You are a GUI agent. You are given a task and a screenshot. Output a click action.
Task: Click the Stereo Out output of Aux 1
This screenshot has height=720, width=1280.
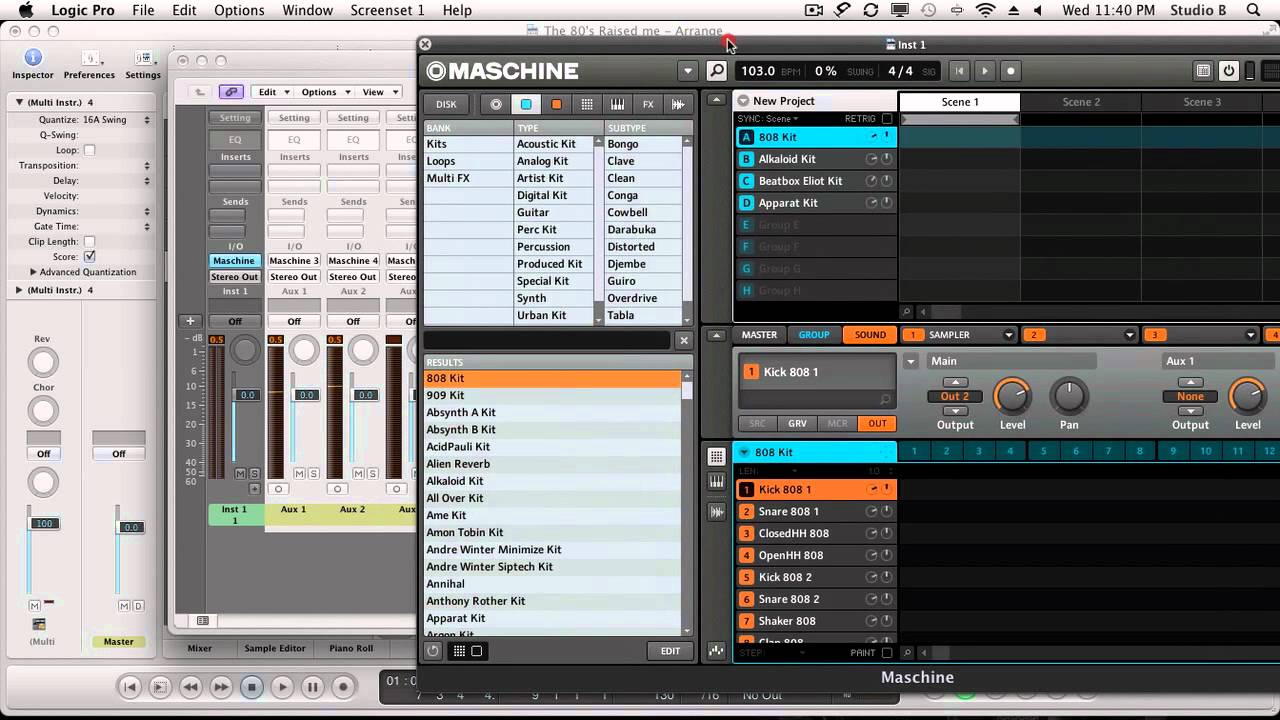294,277
